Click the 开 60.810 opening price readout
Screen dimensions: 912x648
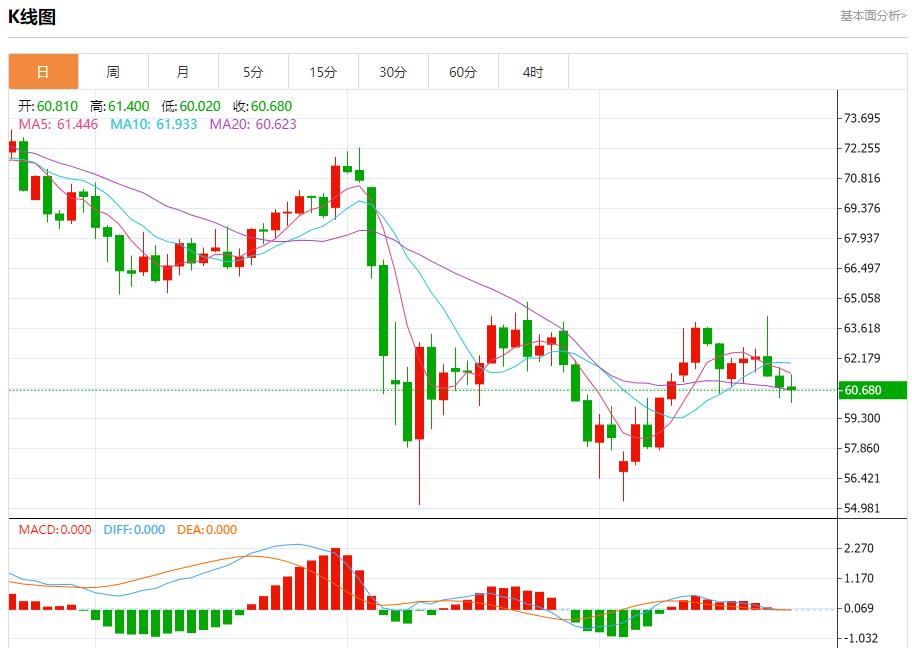pyautogui.click(x=48, y=106)
